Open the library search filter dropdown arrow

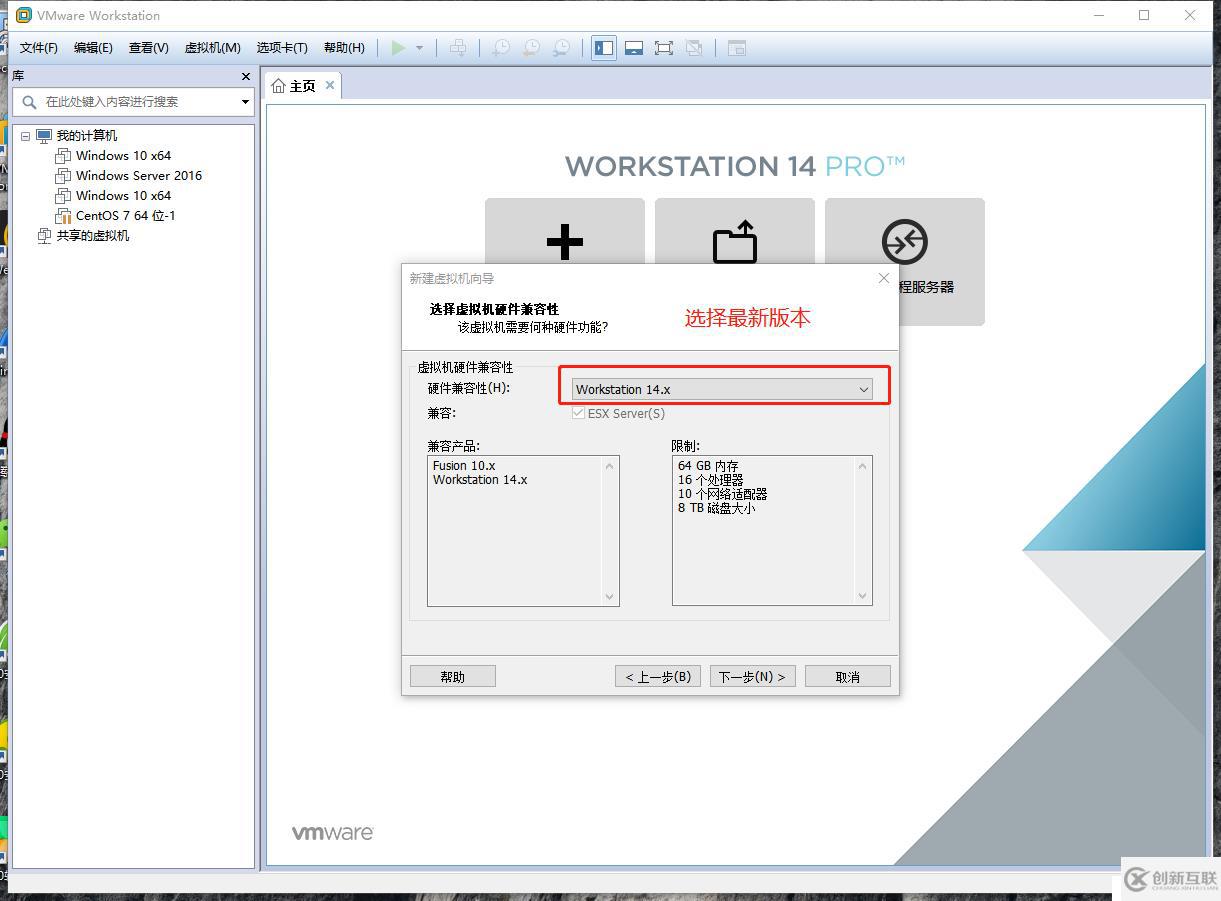coord(245,102)
